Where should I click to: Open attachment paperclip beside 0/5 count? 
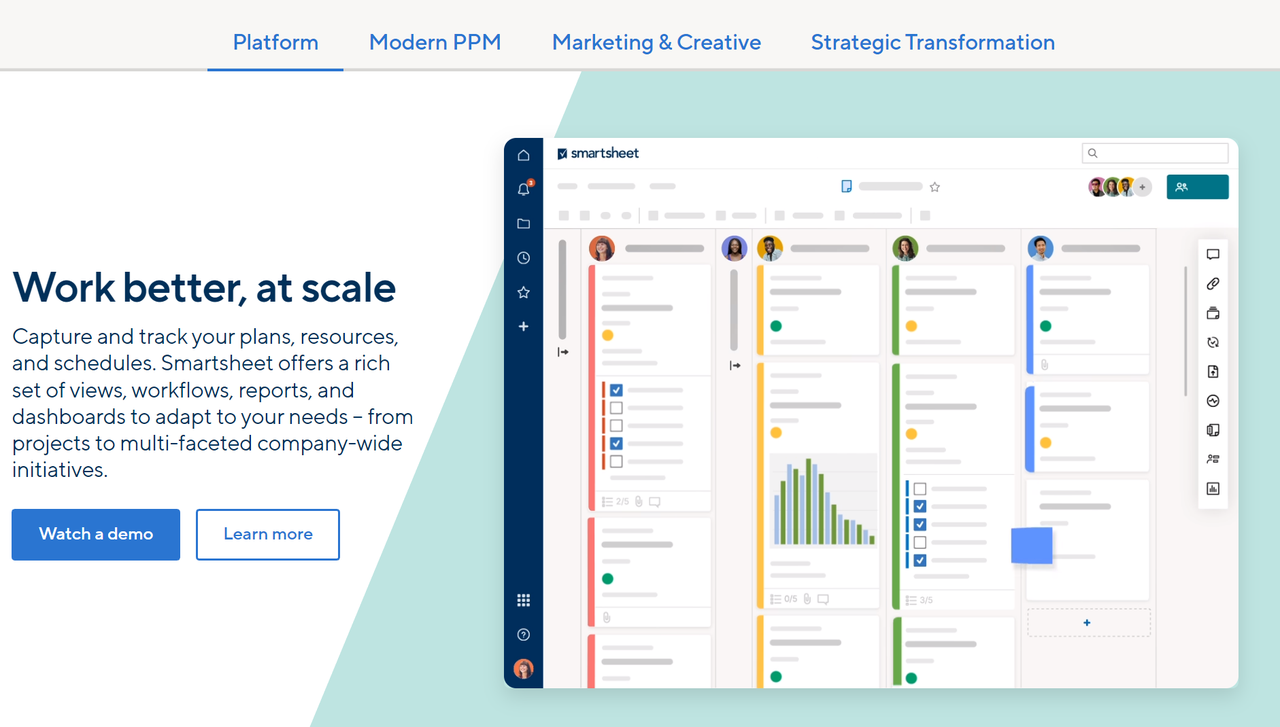[807, 599]
